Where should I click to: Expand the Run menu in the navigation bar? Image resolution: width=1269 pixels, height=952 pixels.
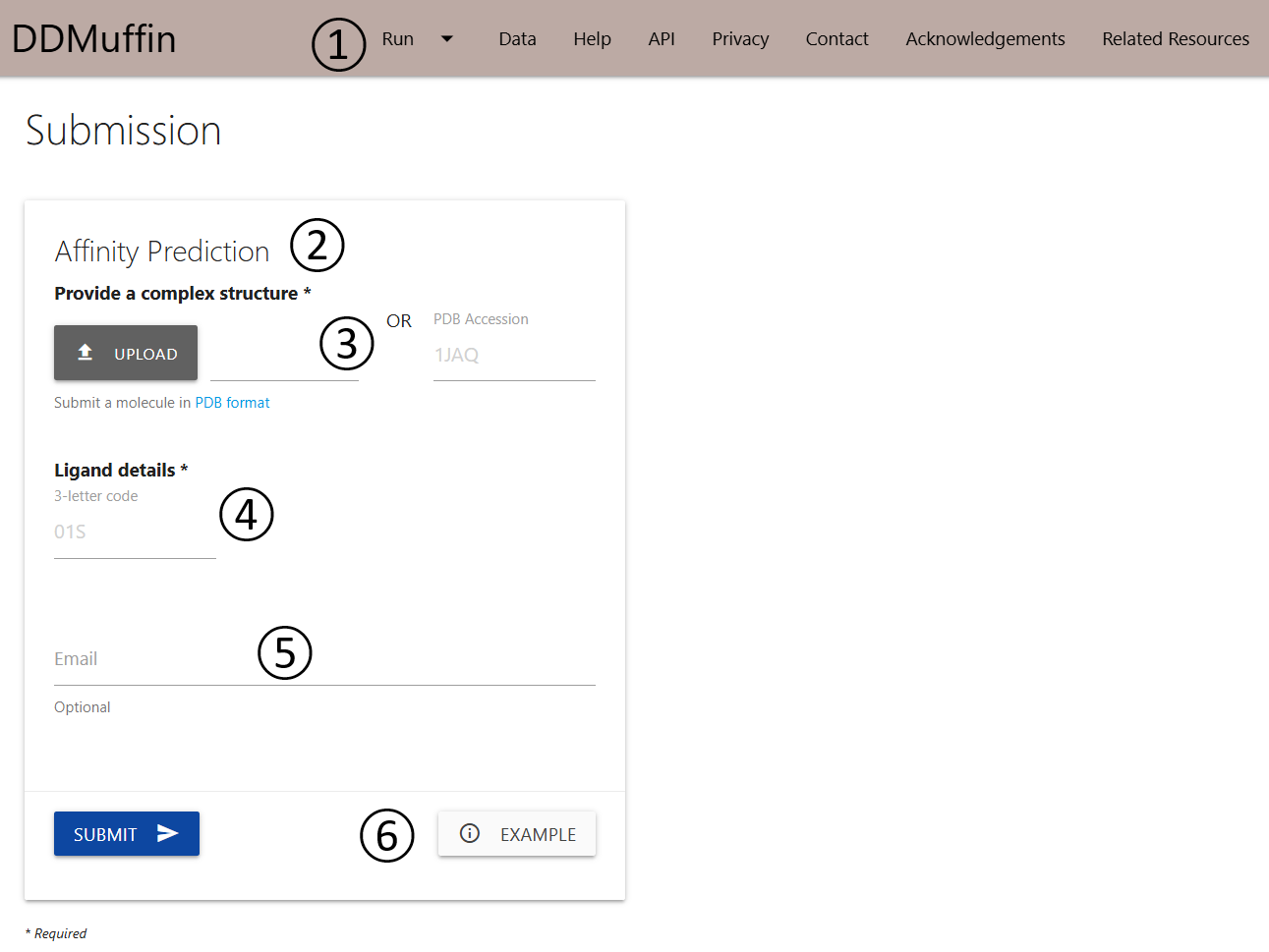[x=398, y=38]
